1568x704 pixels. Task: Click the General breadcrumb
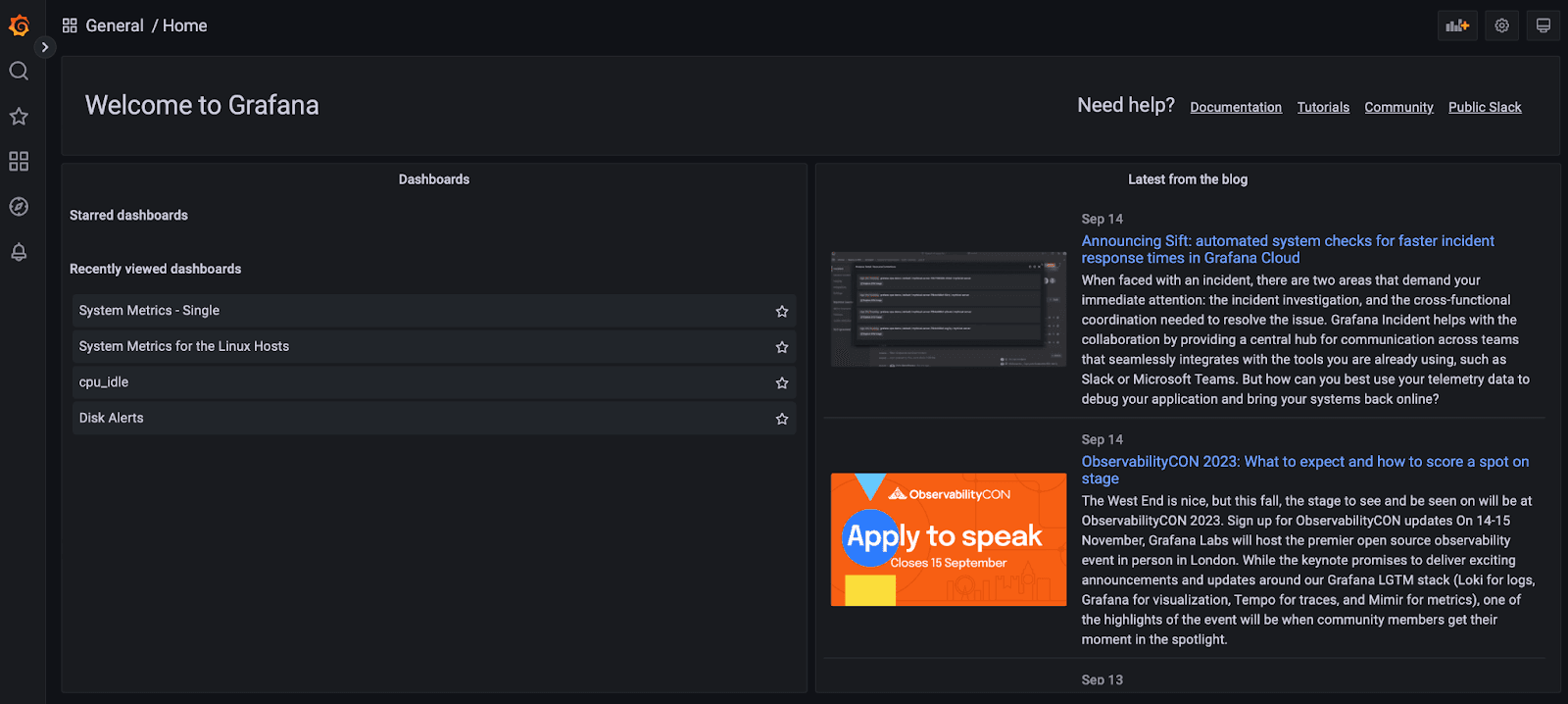pyautogui.click(x=115, y=25)
